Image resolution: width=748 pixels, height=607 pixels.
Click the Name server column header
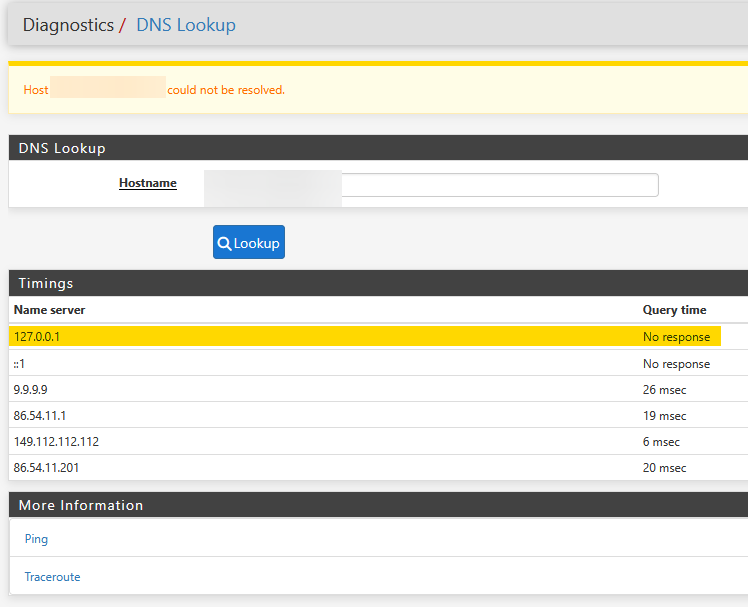point(49,310)
